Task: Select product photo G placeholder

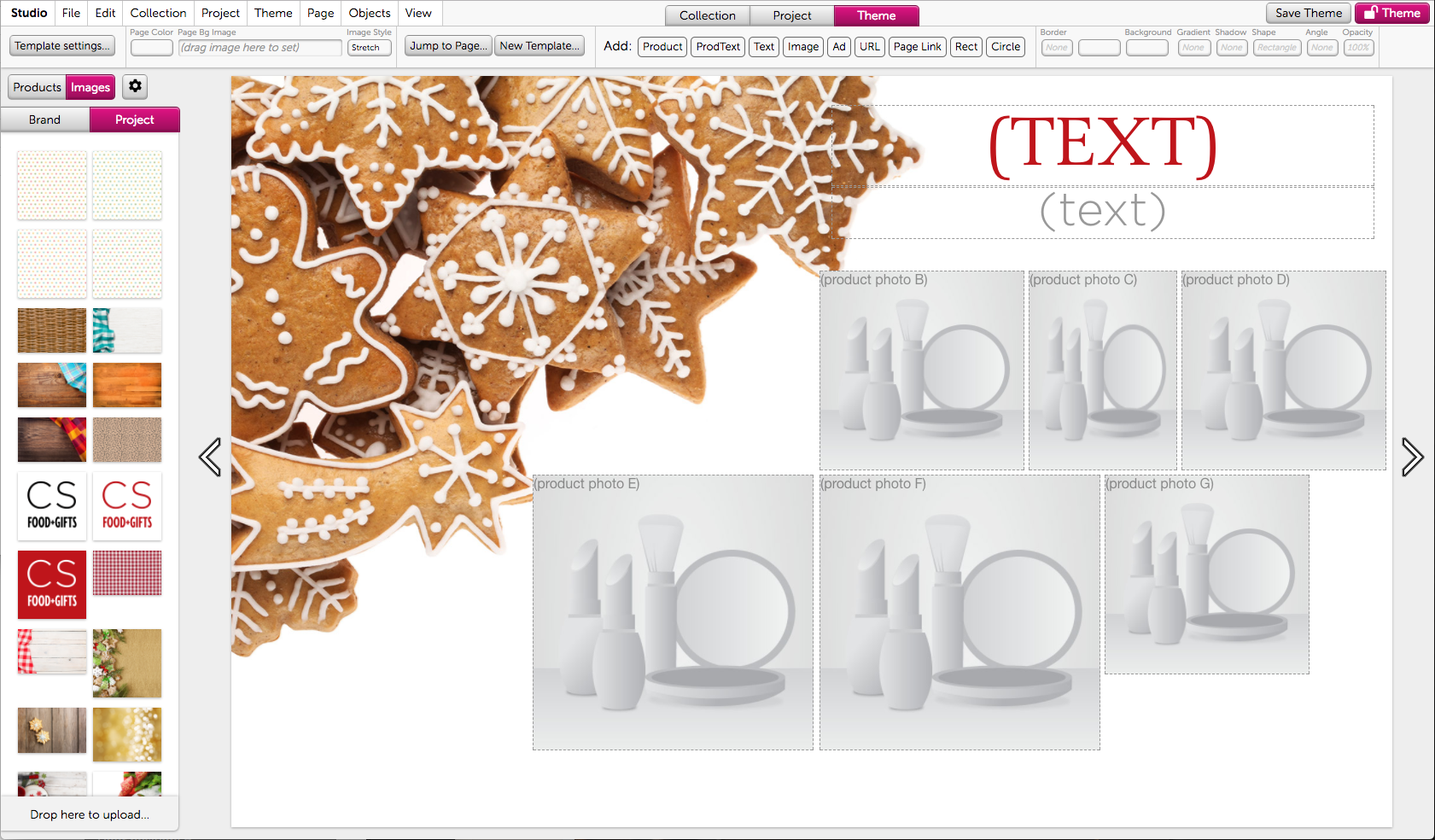Action: point(1207,575)
